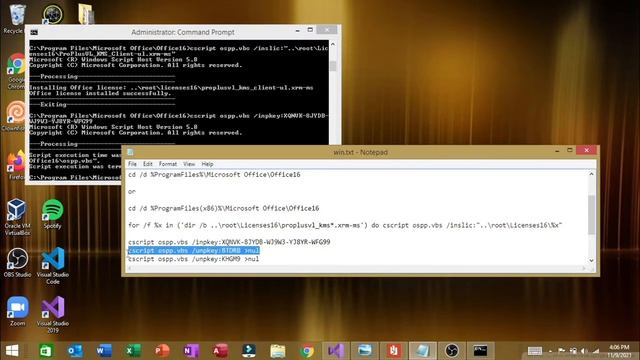This screenshot has width=640, height=360.
Task: Select the folder icon on the desktop
Action: coord(86,14)
